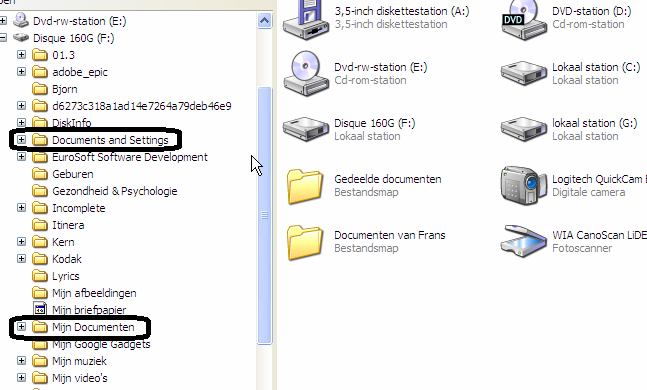647x390 pixels.
Task: Select the Gezondheid & Psychologie folder in tree
Action: (114, 191)
